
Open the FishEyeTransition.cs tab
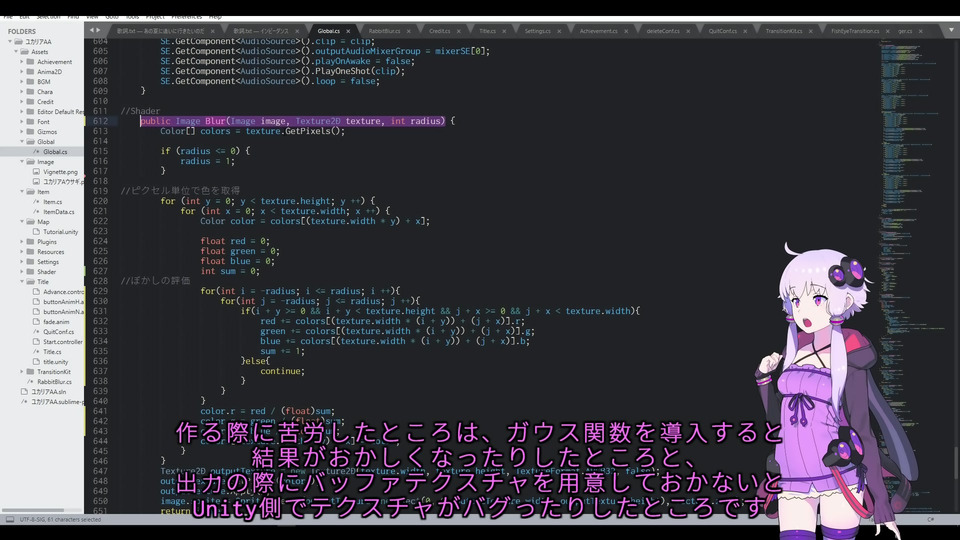pyautogui.click(x=855, y=31)
